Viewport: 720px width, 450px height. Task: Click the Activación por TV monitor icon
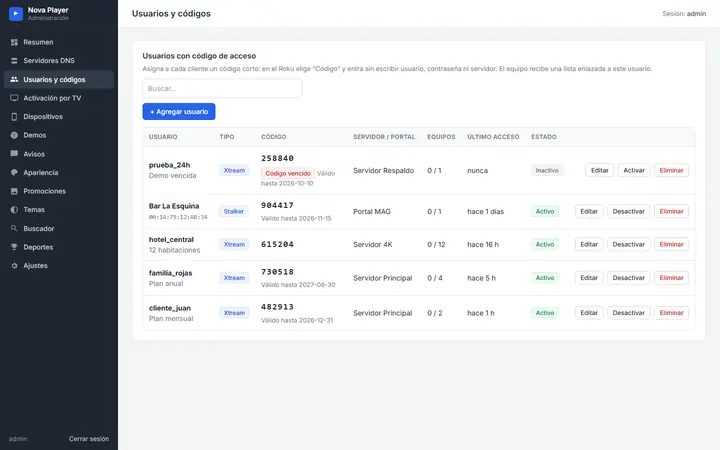[14, 98]
